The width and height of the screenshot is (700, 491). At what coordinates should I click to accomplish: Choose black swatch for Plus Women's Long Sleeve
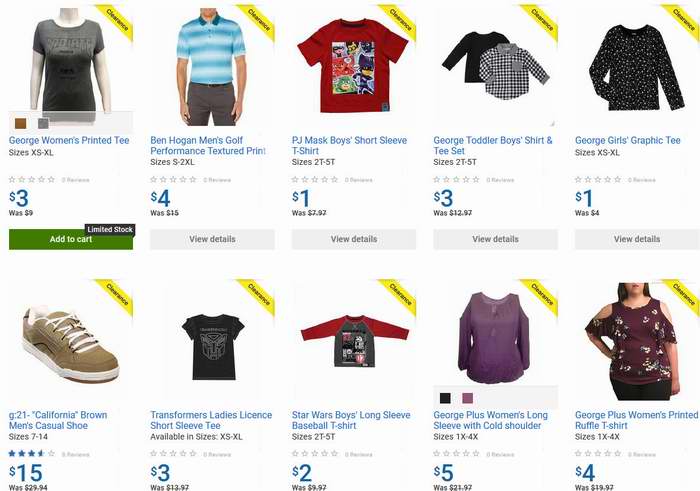445,398
